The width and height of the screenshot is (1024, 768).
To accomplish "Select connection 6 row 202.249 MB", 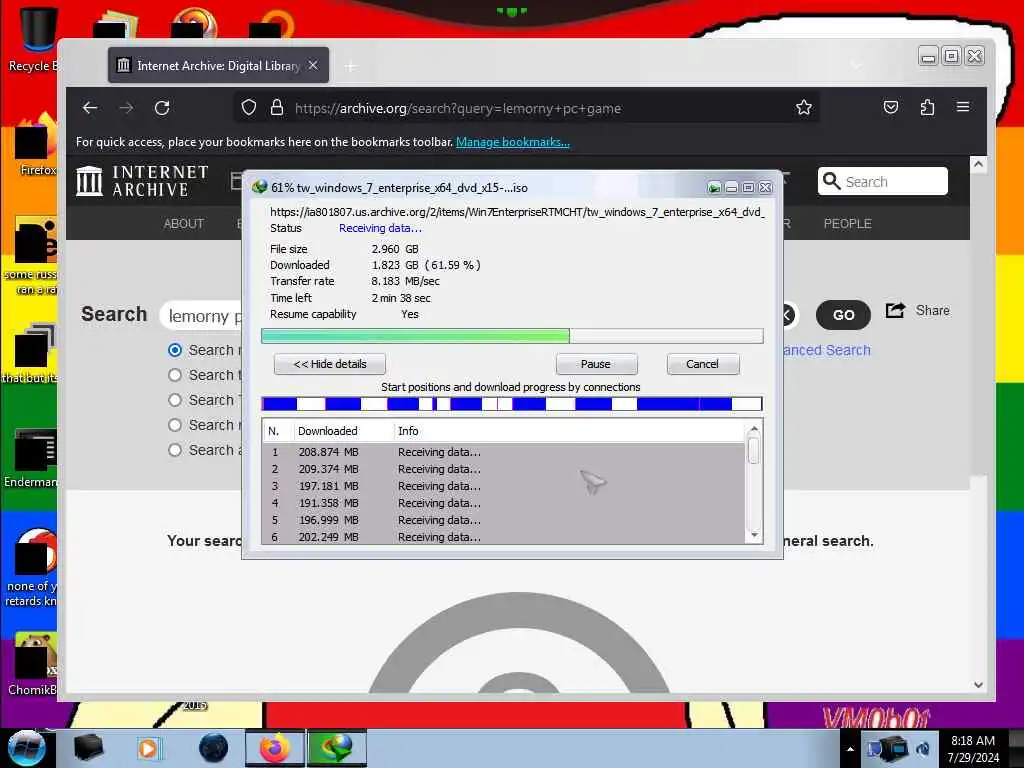I will (504, 537).
